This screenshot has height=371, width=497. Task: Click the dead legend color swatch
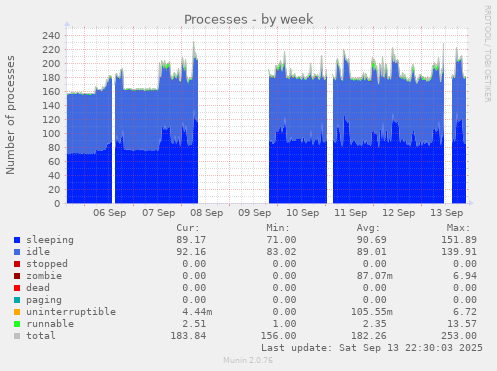click(17, 288)
